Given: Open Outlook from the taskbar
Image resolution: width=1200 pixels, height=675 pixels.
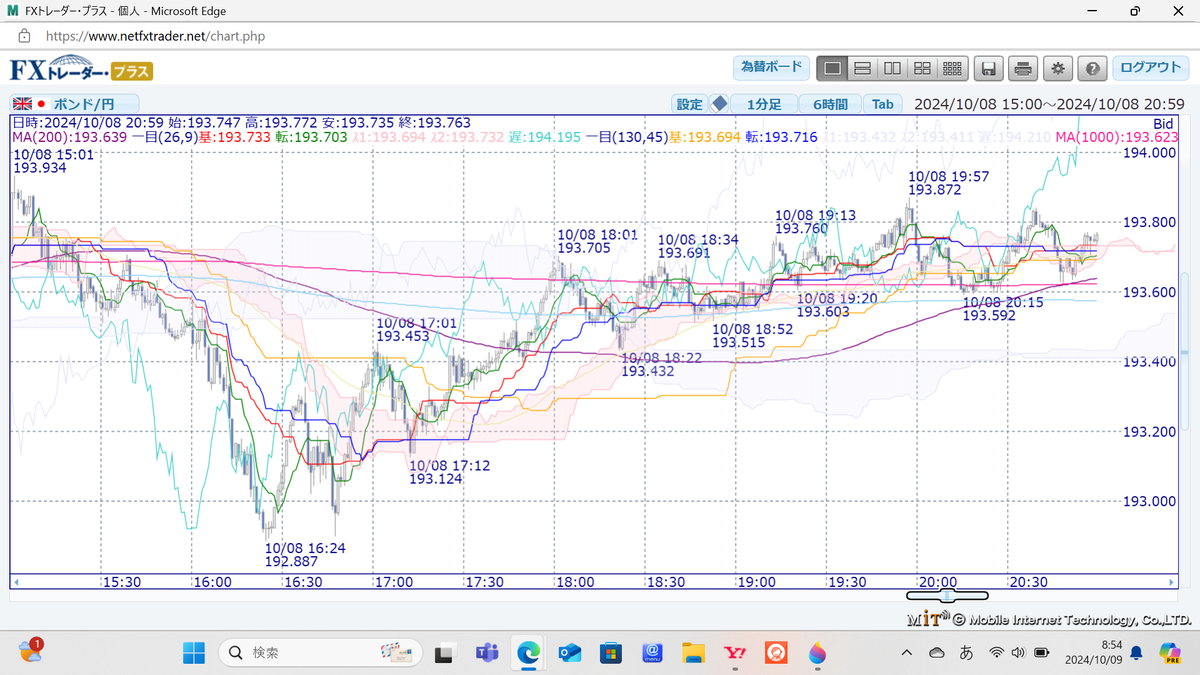Looking at the screenshot, I should pos(570,653).
